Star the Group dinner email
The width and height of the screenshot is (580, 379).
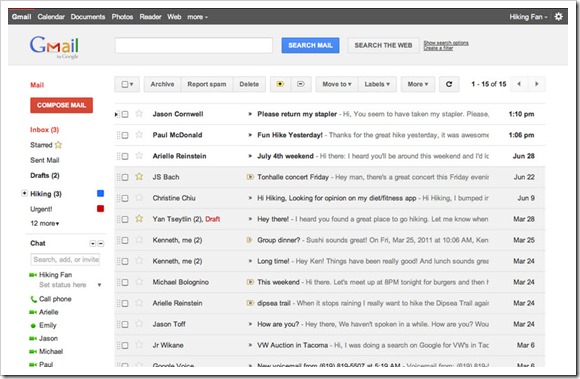[139, 240]
